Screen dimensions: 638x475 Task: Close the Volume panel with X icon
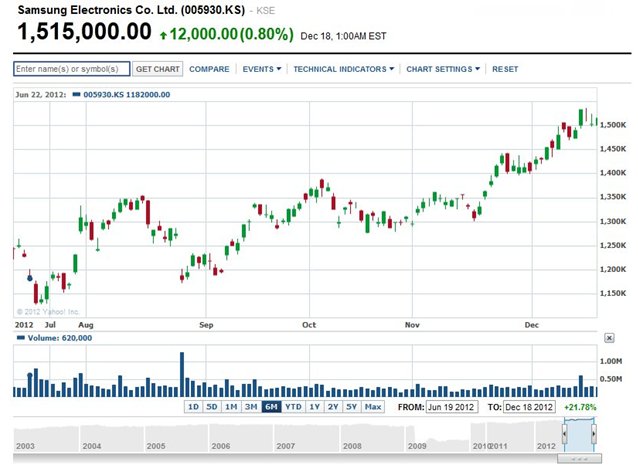(x=609, y=338)
